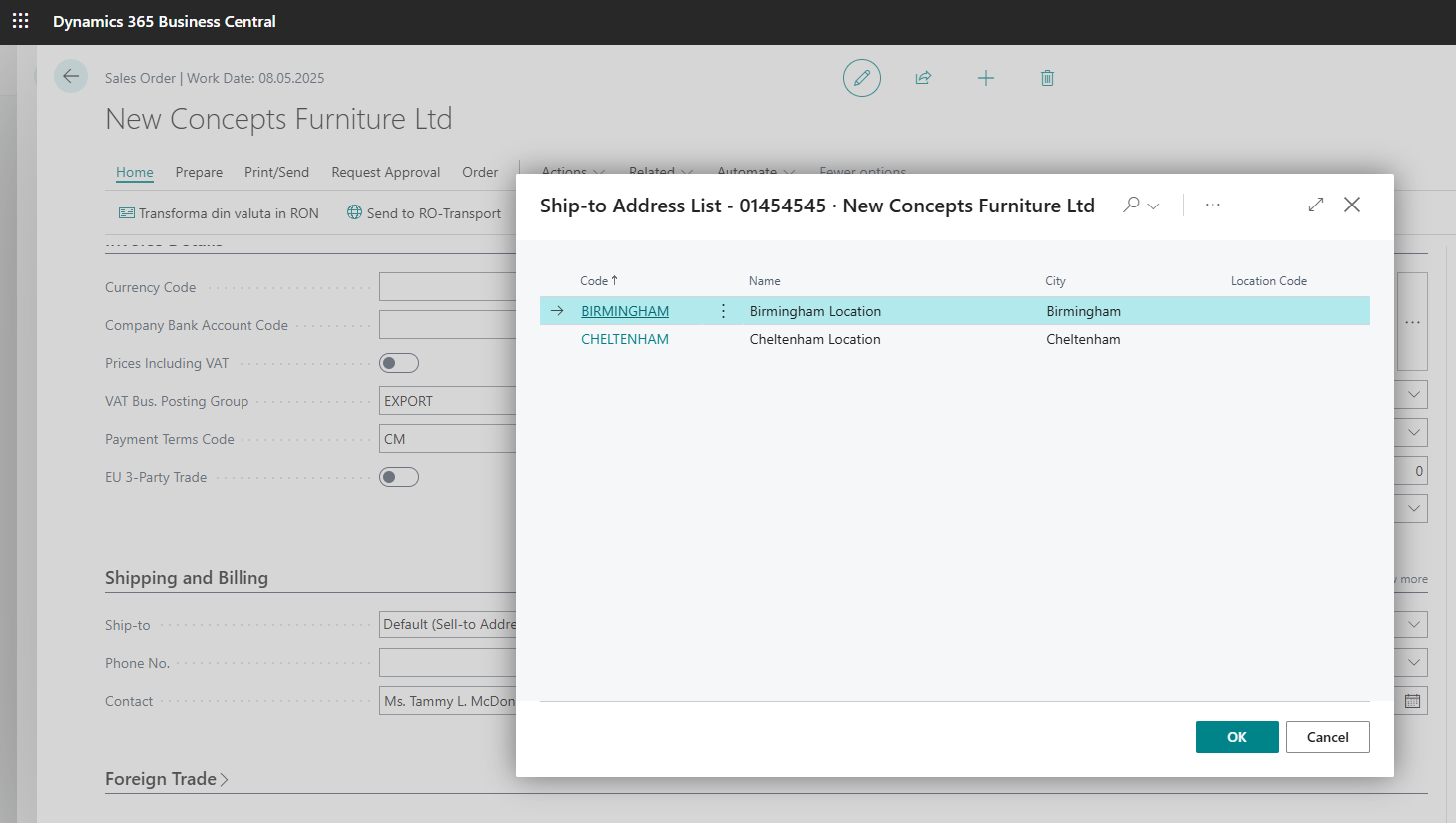Open the search dropdown chevron in dialog
The height and width of the screenshot is (823, 1456).
coord(1154,206)
